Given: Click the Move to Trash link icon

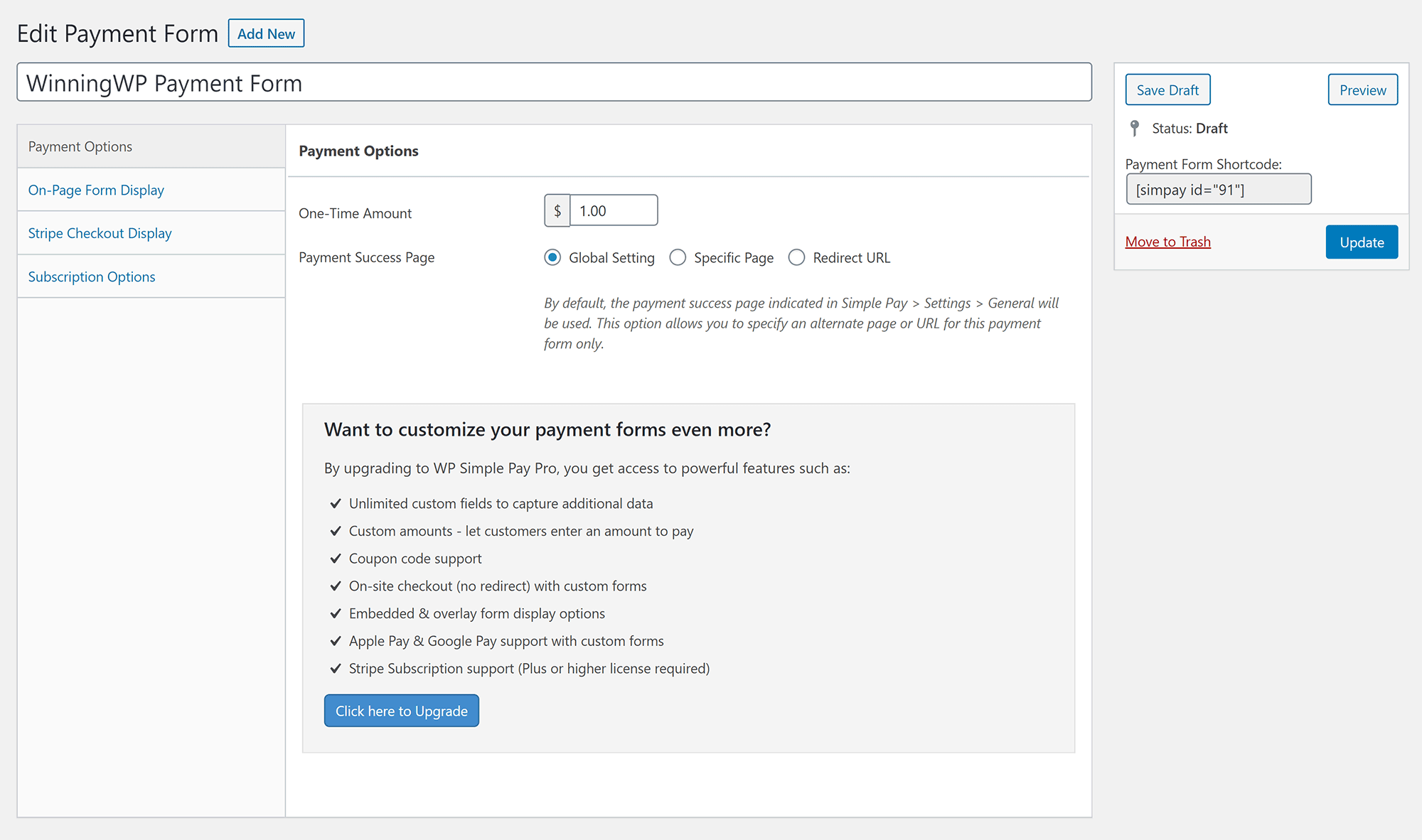Looking at the screenshot, I should [1167, 241].
